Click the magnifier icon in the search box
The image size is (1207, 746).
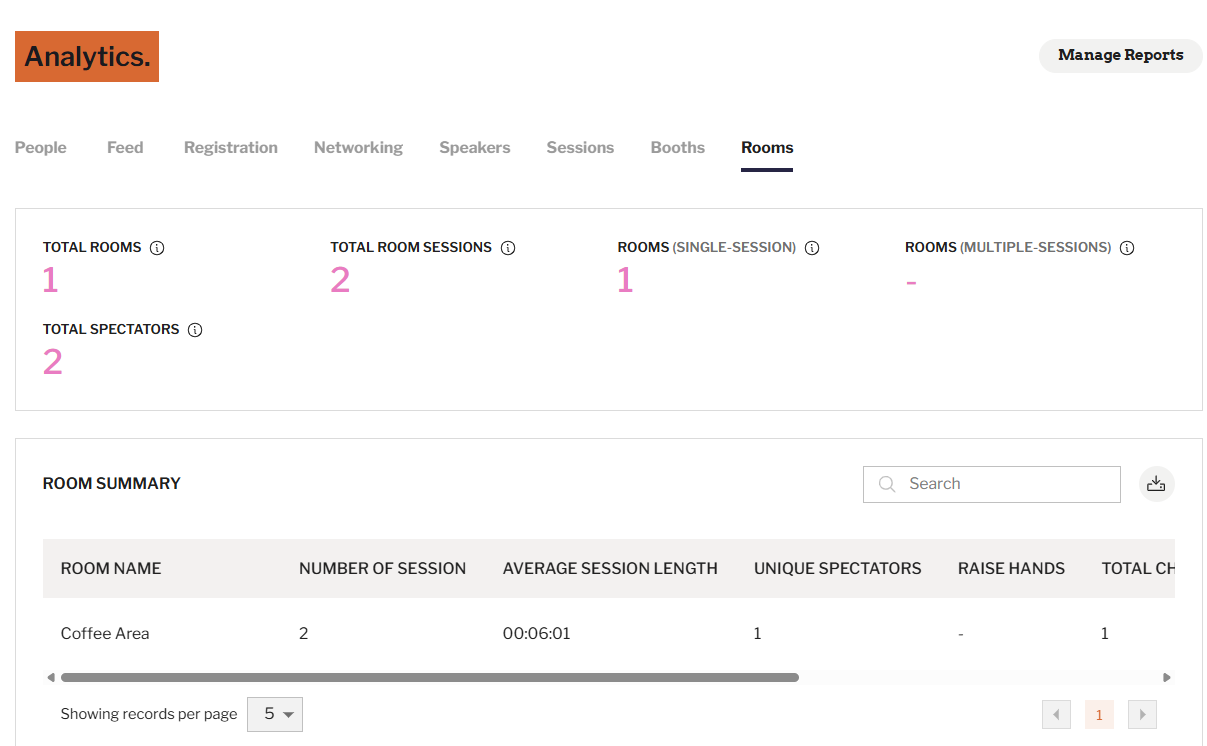point(886,484)
